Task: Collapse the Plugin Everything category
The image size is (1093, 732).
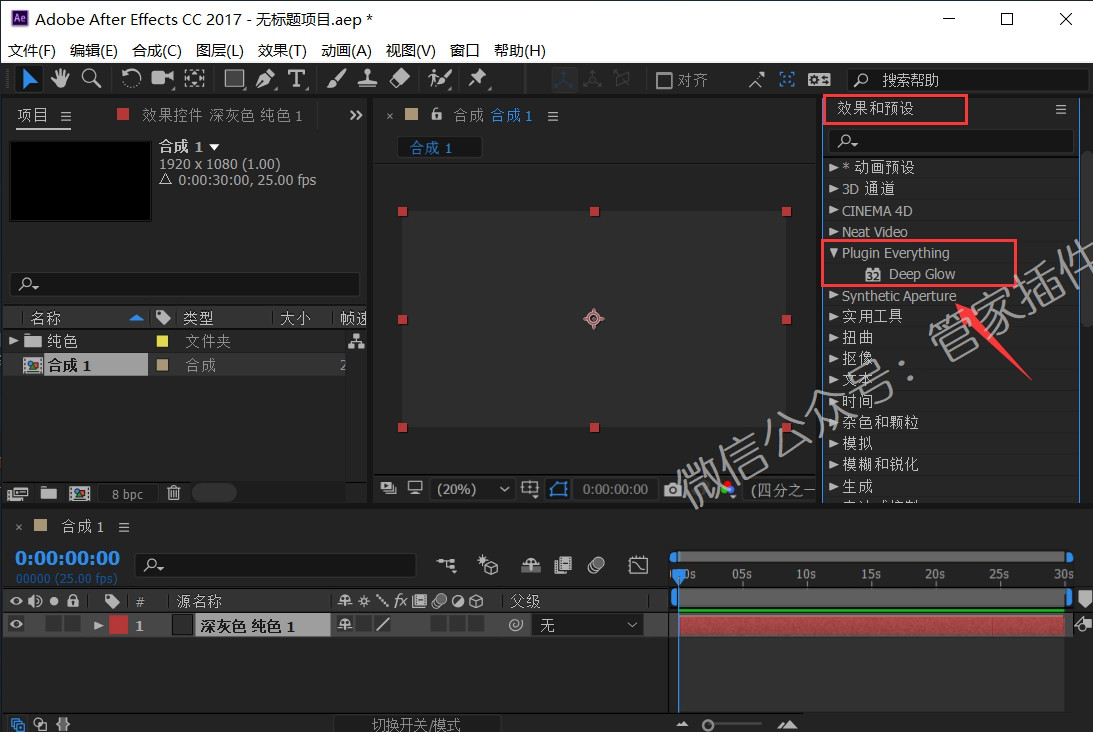Action: [834, 253]
